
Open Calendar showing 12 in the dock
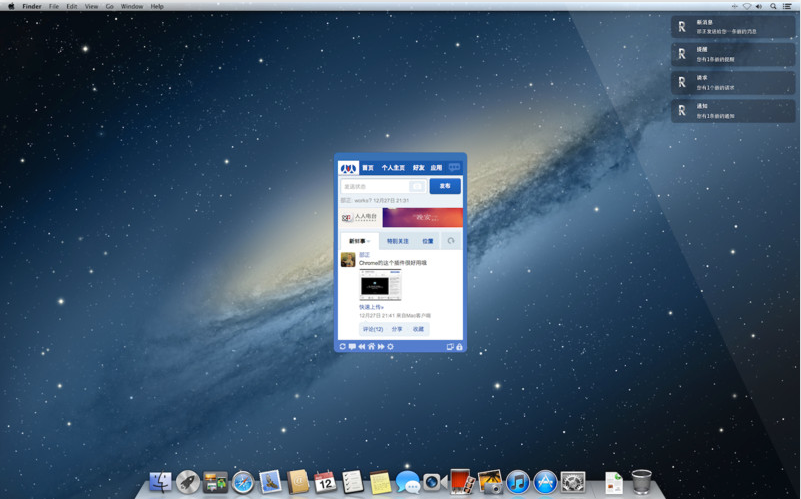point(325,482)
